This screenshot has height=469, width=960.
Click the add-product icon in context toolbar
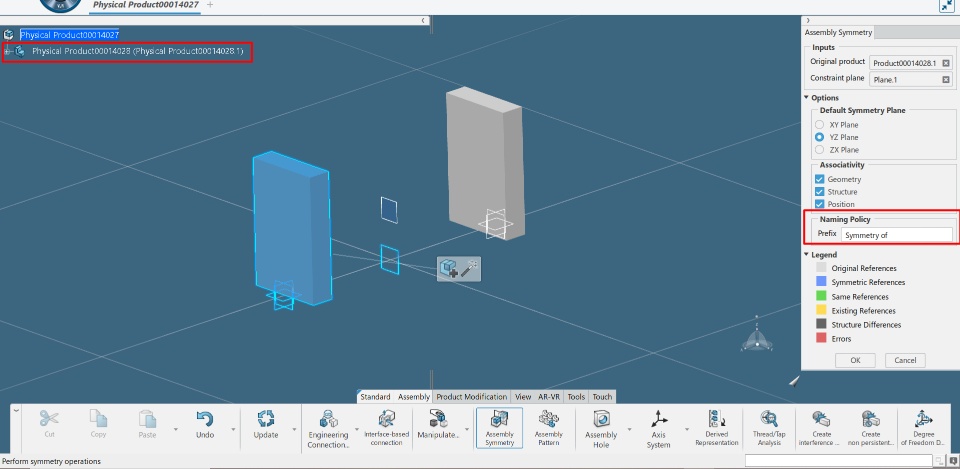pyautogui.click(x=449, y=268)
